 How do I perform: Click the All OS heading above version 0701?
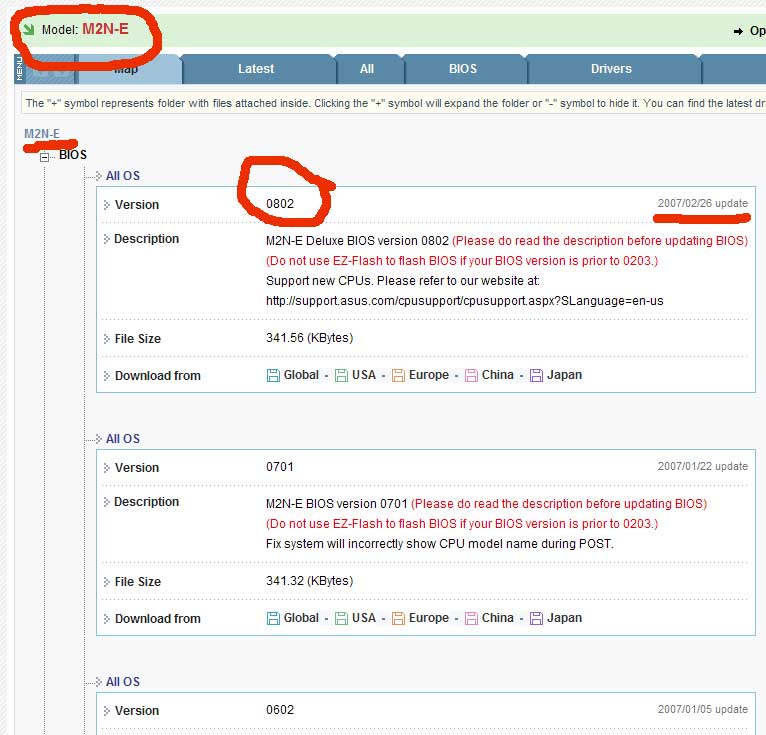[x=123, y=439]
